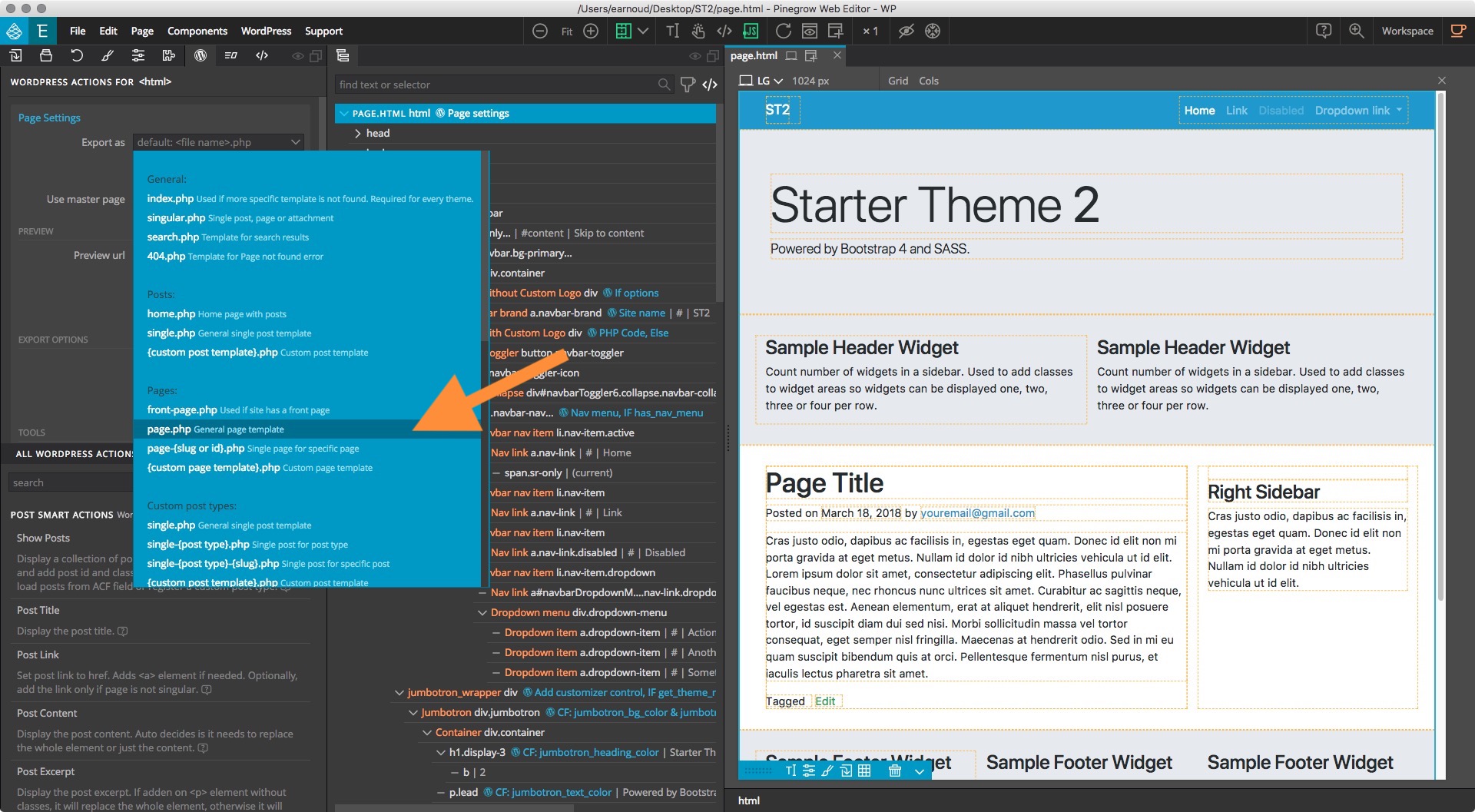Image resolution: width=1475 pixels, height=812 pixels.
Task: Click the Grid toggle in page view
Action: [898, 81]
